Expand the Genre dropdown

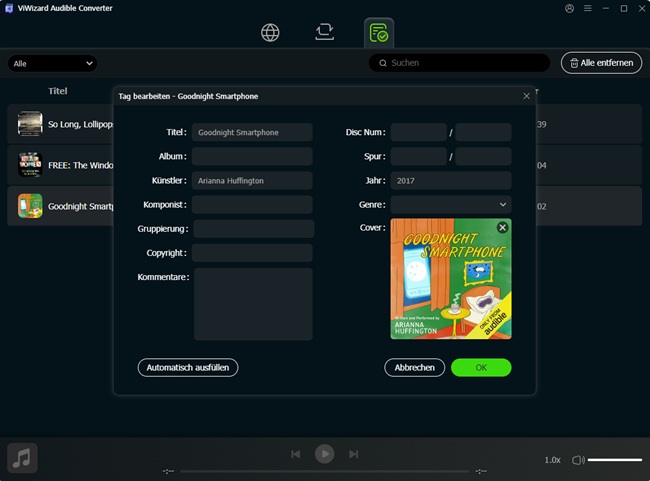tap(451, 204)
